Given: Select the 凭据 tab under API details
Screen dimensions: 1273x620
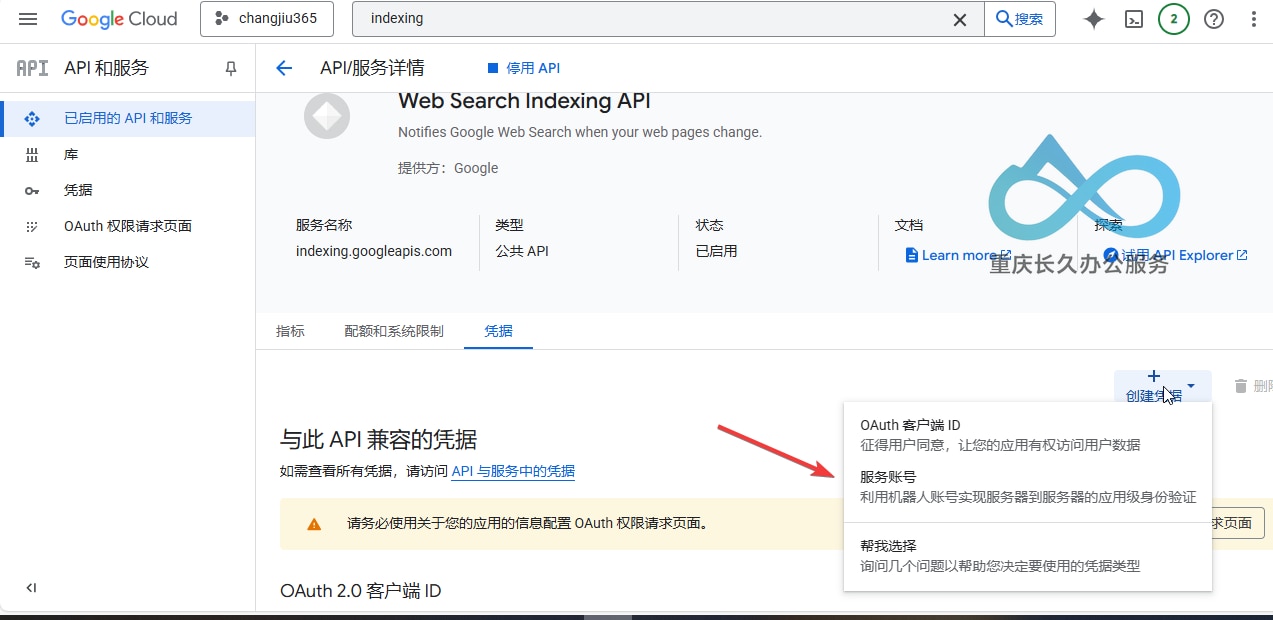Looking at the screenshot, I should (x=498, y=331).
